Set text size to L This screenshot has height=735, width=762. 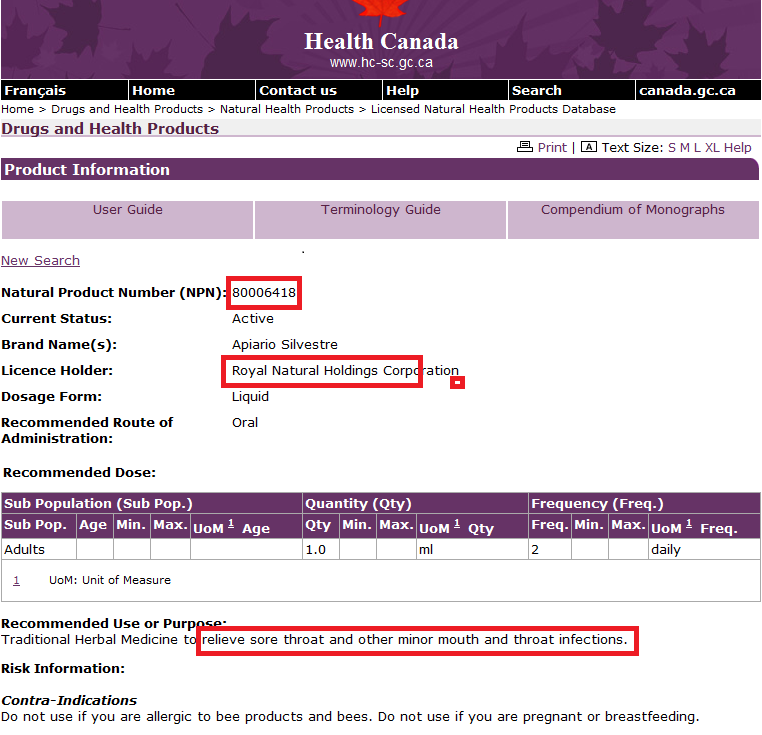click(x=697, y=147)
